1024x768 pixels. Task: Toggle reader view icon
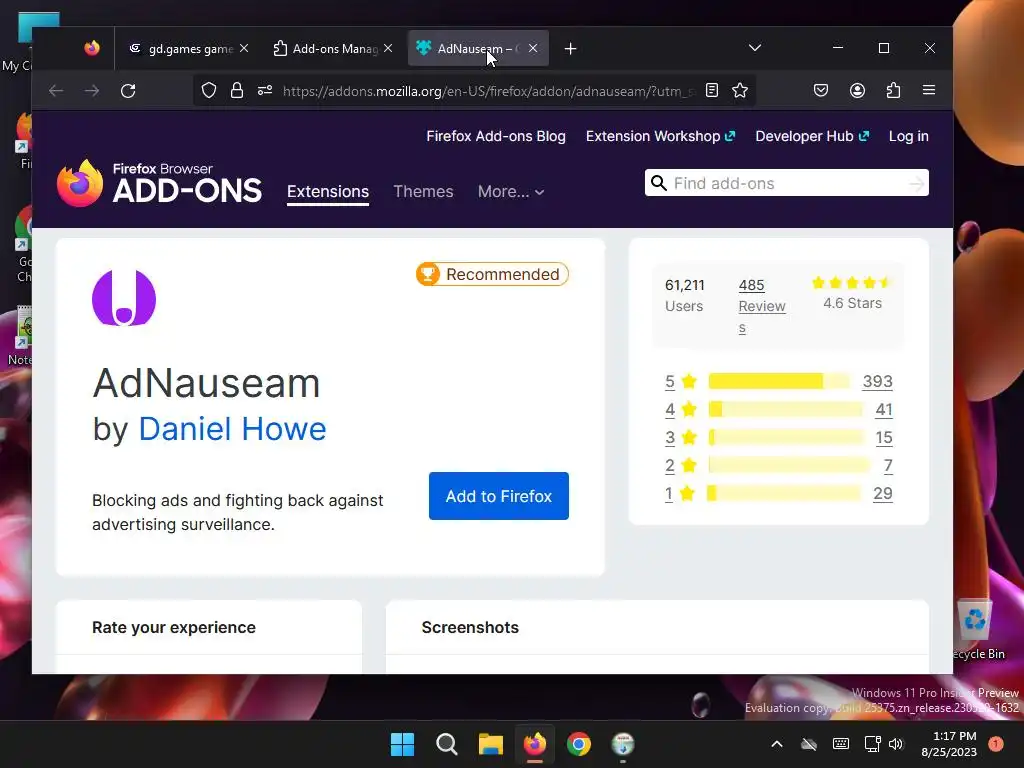click(x=712, y=90)
